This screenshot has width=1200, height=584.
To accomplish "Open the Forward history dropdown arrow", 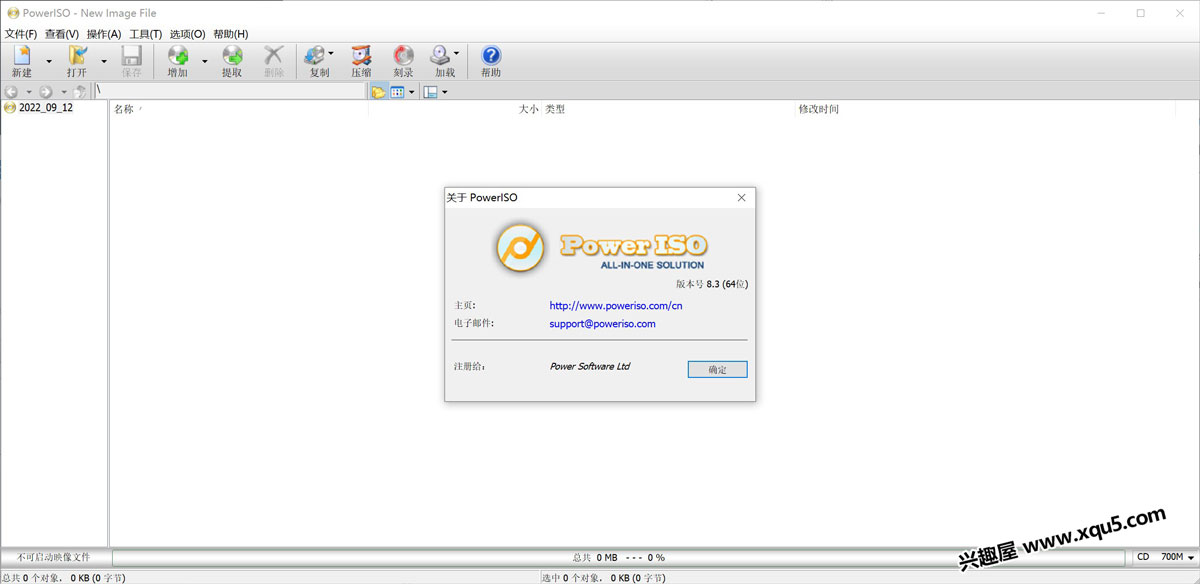I will point(63,91).
